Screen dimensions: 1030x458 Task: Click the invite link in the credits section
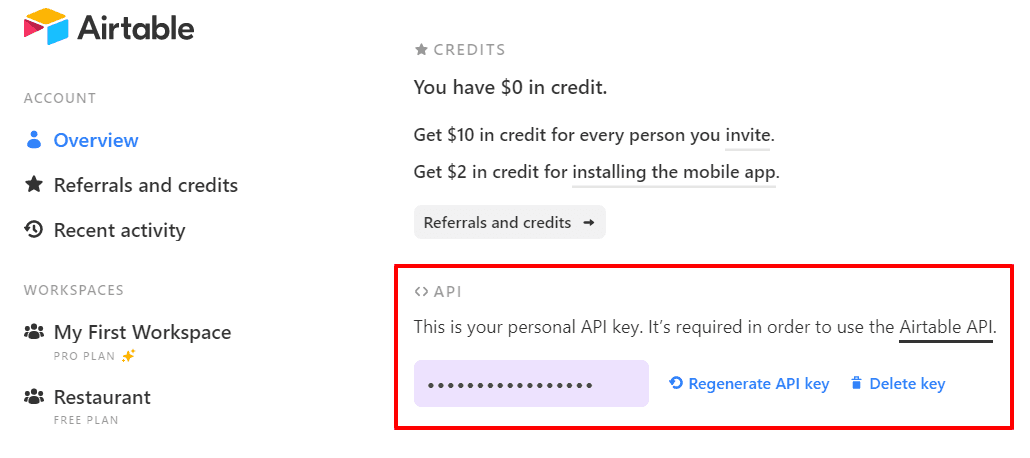(748, 135)
